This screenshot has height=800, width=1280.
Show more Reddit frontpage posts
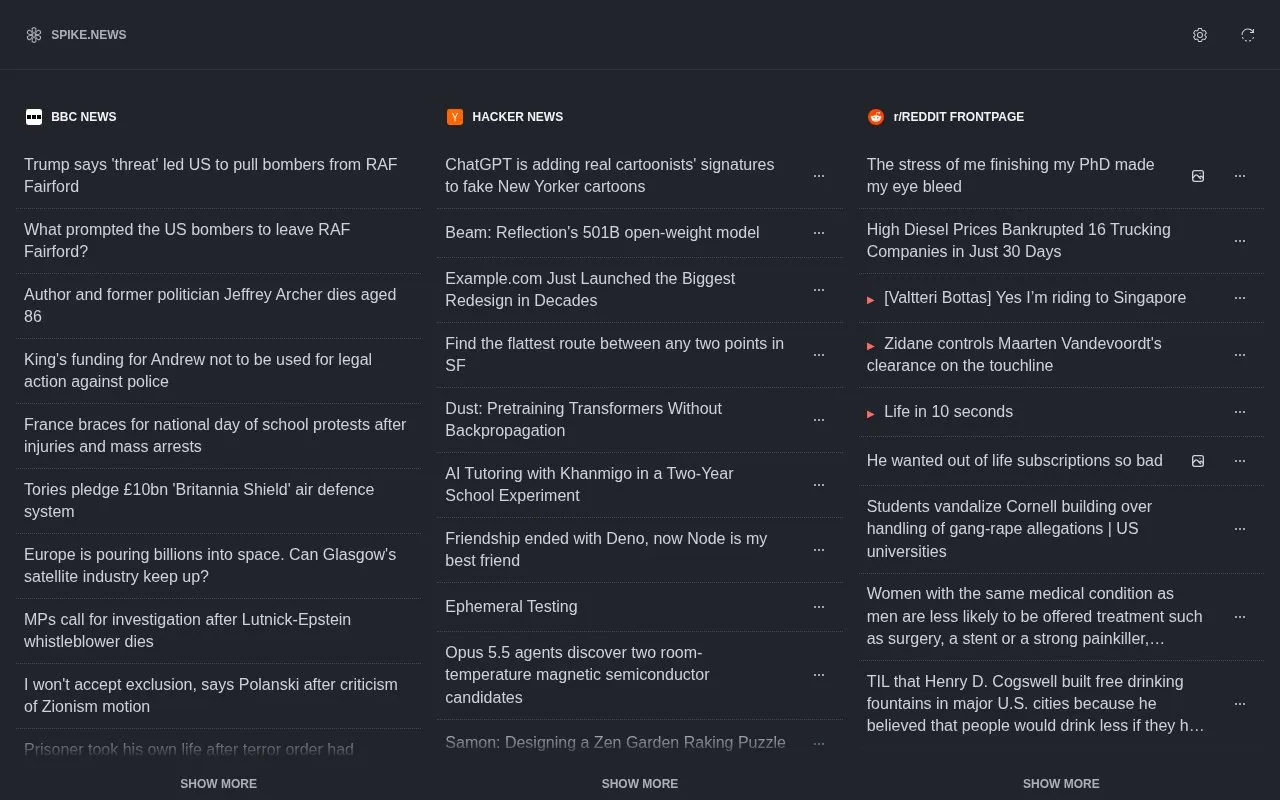(1061, 784)
